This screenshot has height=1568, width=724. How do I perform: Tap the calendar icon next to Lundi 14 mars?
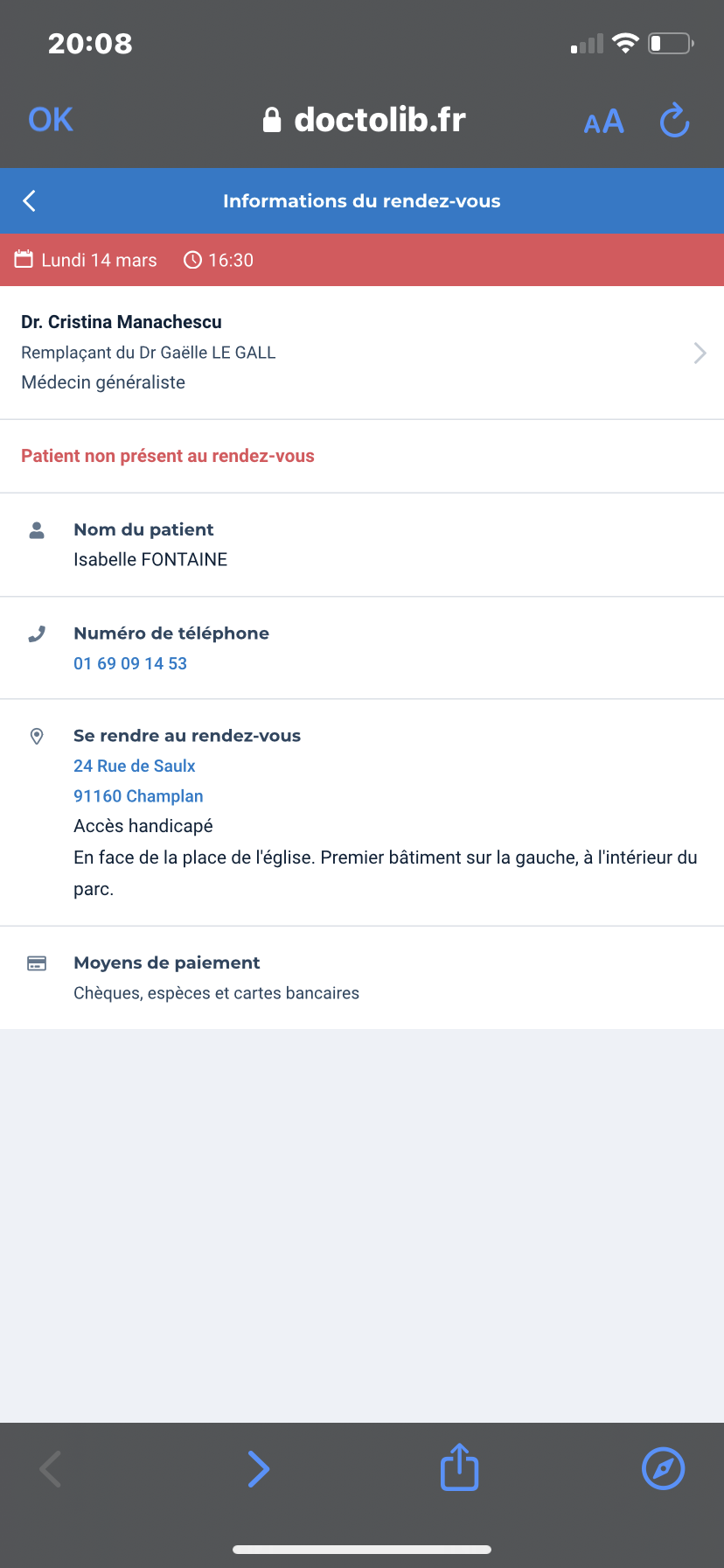click(x=24, y=260)
